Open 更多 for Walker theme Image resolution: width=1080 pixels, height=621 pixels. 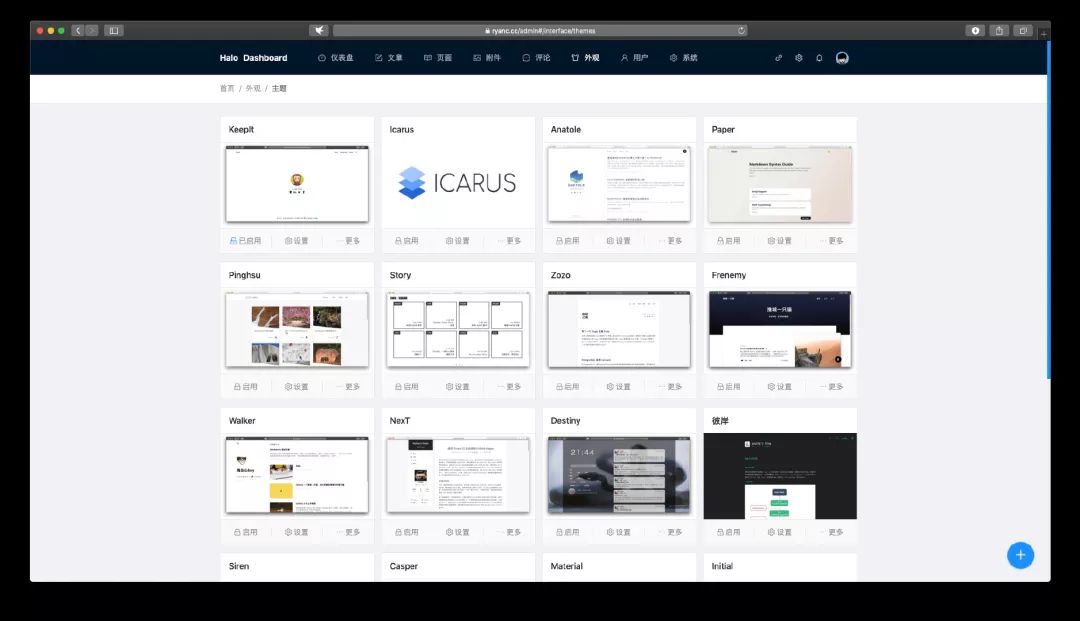pos(349,532)
